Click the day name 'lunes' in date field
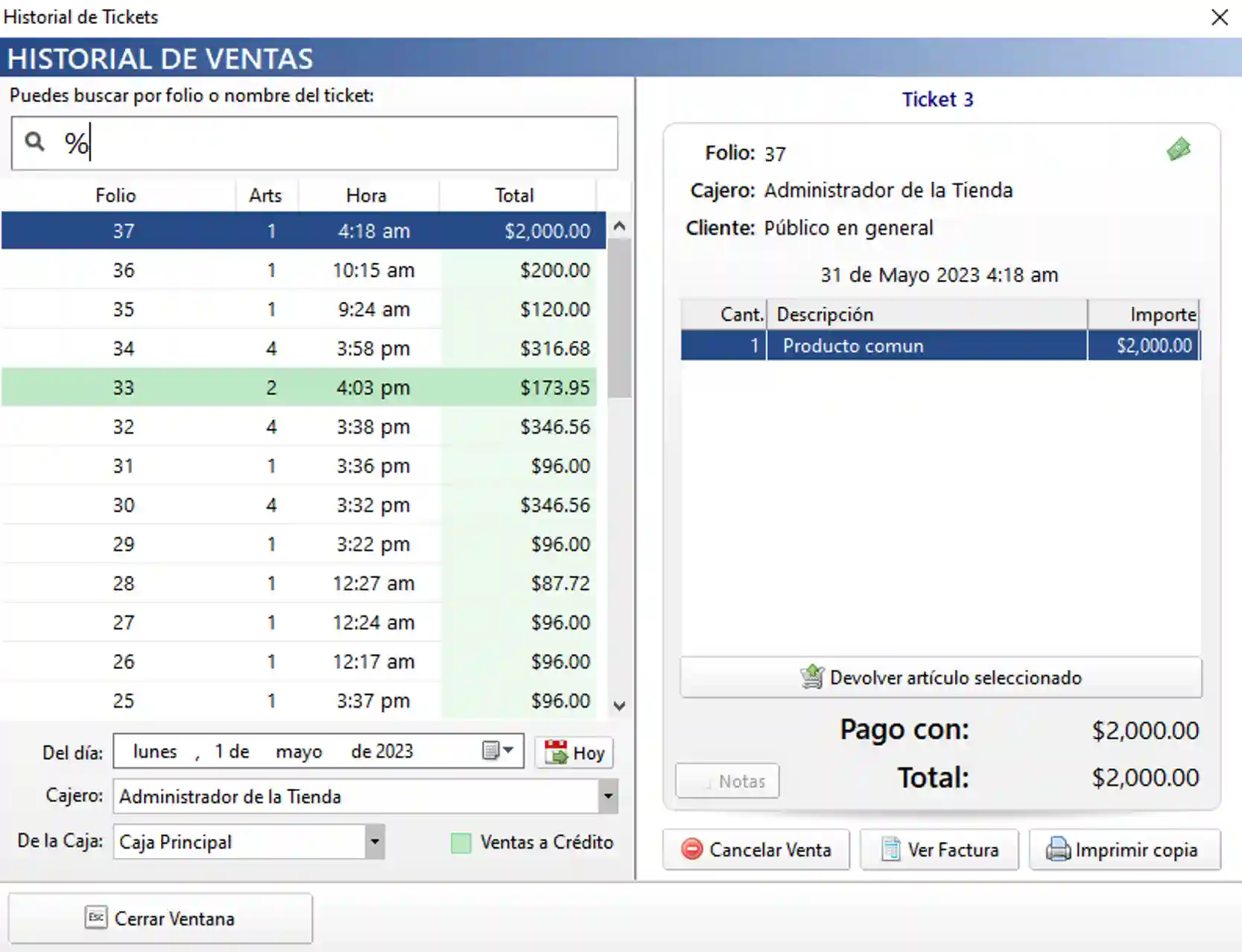The image size is (1242, 952). point(155,752)
